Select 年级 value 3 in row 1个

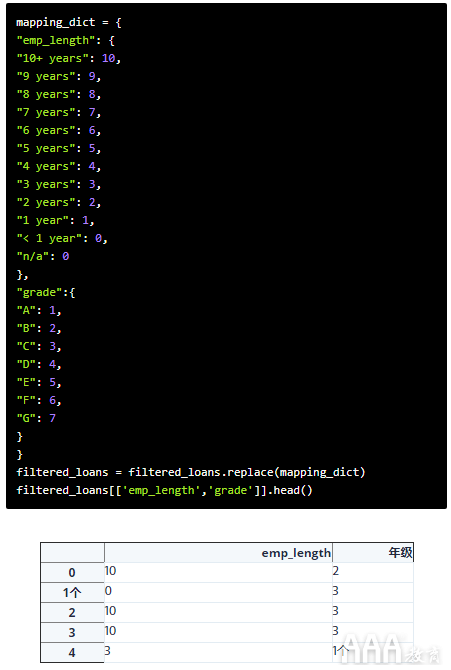point(336,591)
